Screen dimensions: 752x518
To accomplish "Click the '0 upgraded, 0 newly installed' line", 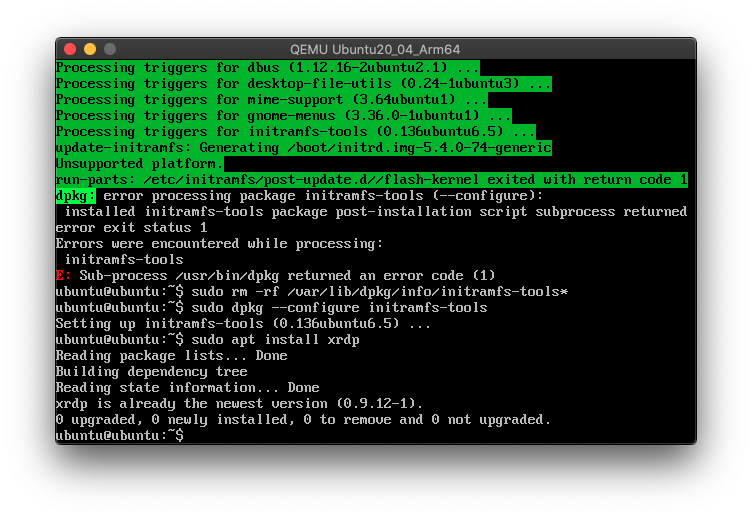I will [303, 420].
